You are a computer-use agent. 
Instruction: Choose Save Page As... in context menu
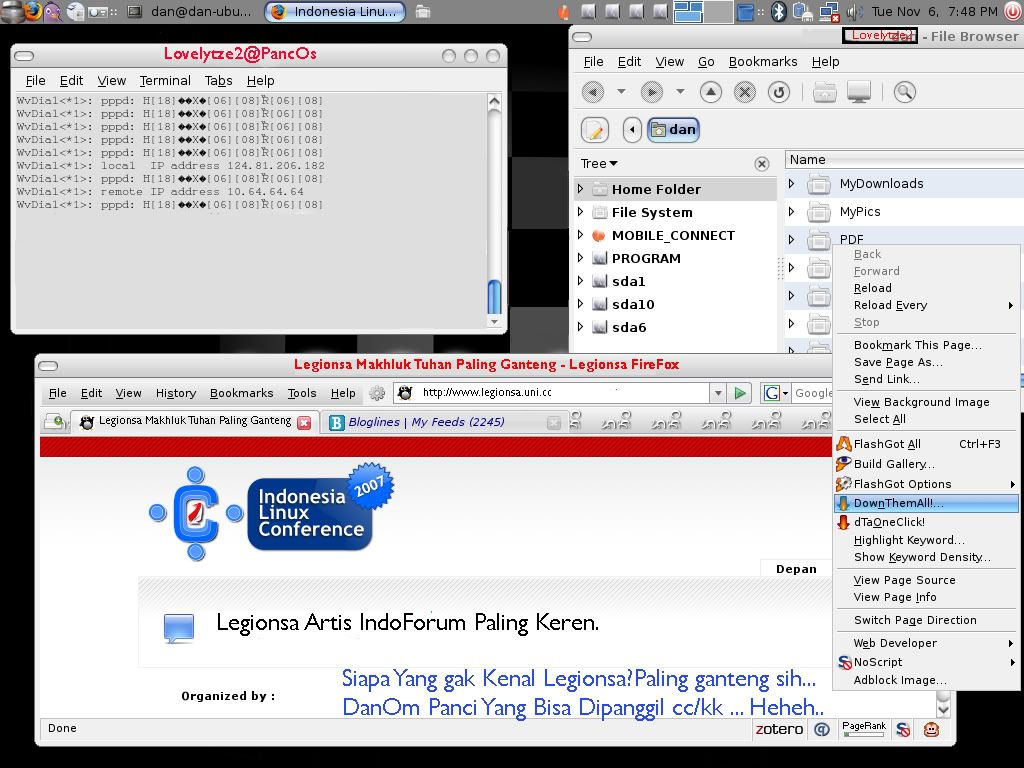point(927,362)
